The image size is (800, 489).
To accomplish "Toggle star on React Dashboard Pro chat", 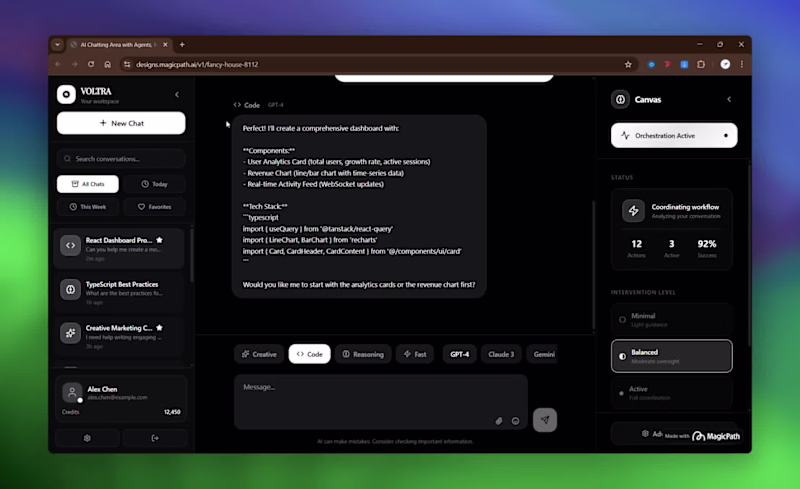I will 160,240.
